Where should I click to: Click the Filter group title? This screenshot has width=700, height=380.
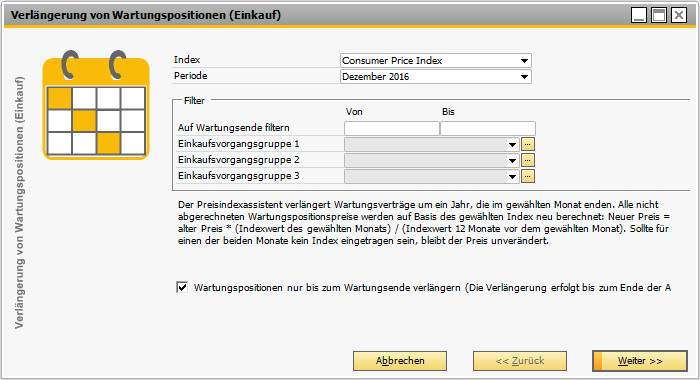[x=194, y=100]
